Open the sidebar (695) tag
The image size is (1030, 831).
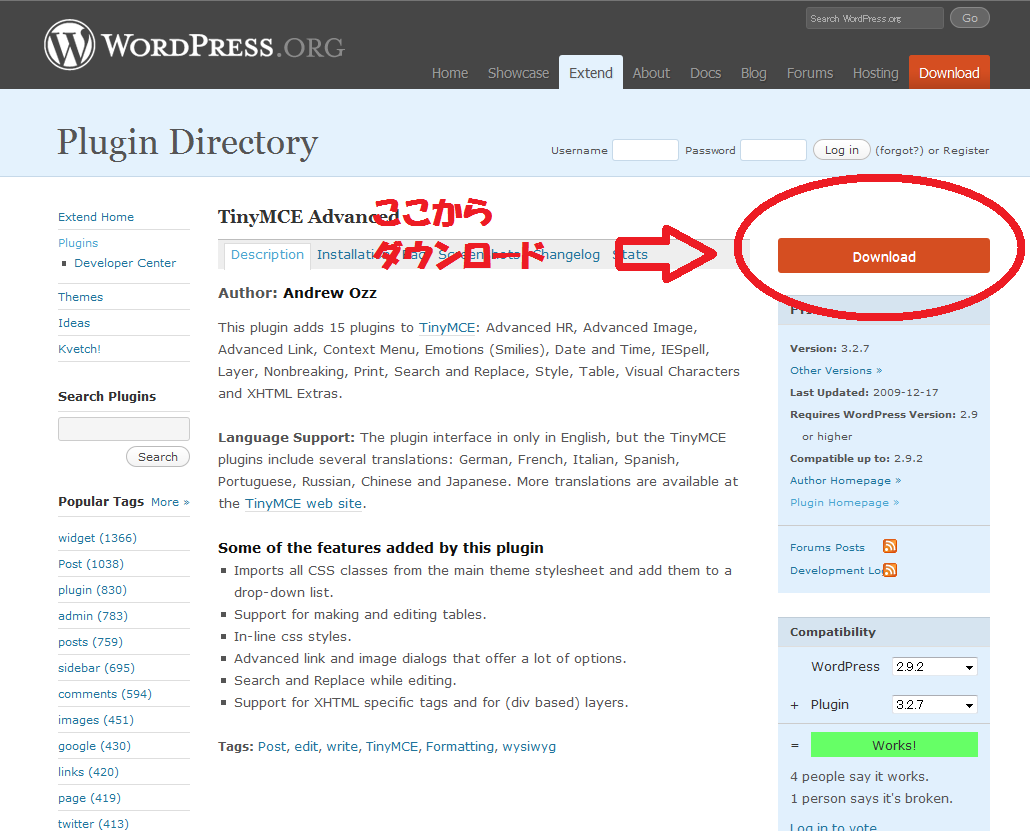pyautogui.click(x=97, y=668)
